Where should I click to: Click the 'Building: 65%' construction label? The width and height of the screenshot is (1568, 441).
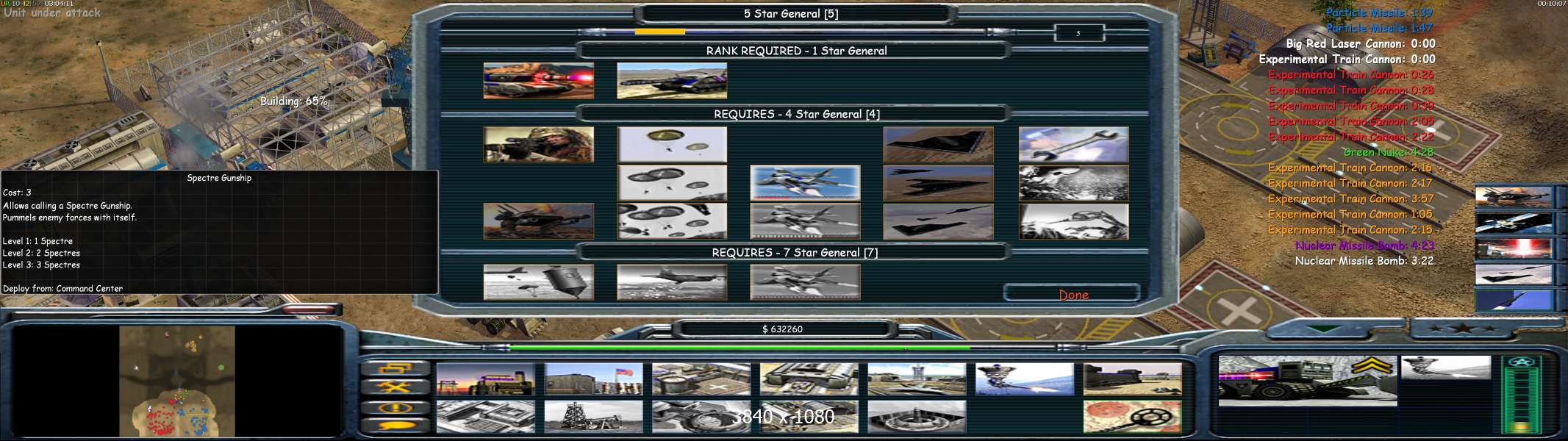[294, 101]
